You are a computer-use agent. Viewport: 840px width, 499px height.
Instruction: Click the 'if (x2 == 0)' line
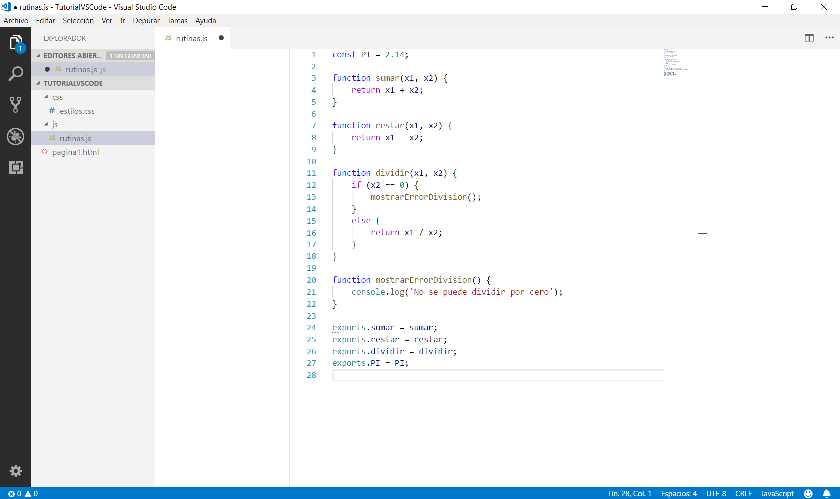385,185
